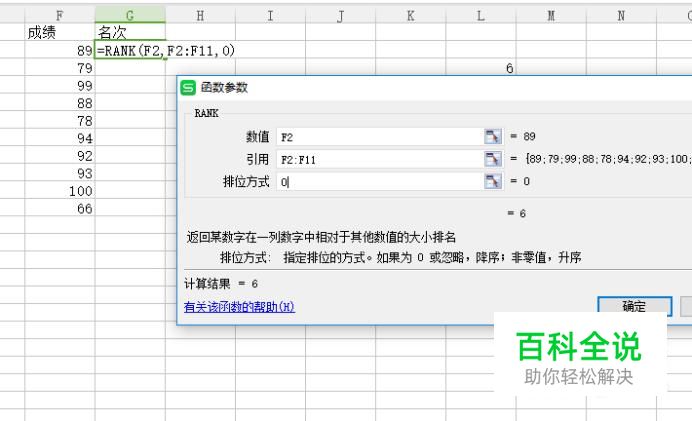
Task: Click score cell containing 66
Action: coord(60,208)
